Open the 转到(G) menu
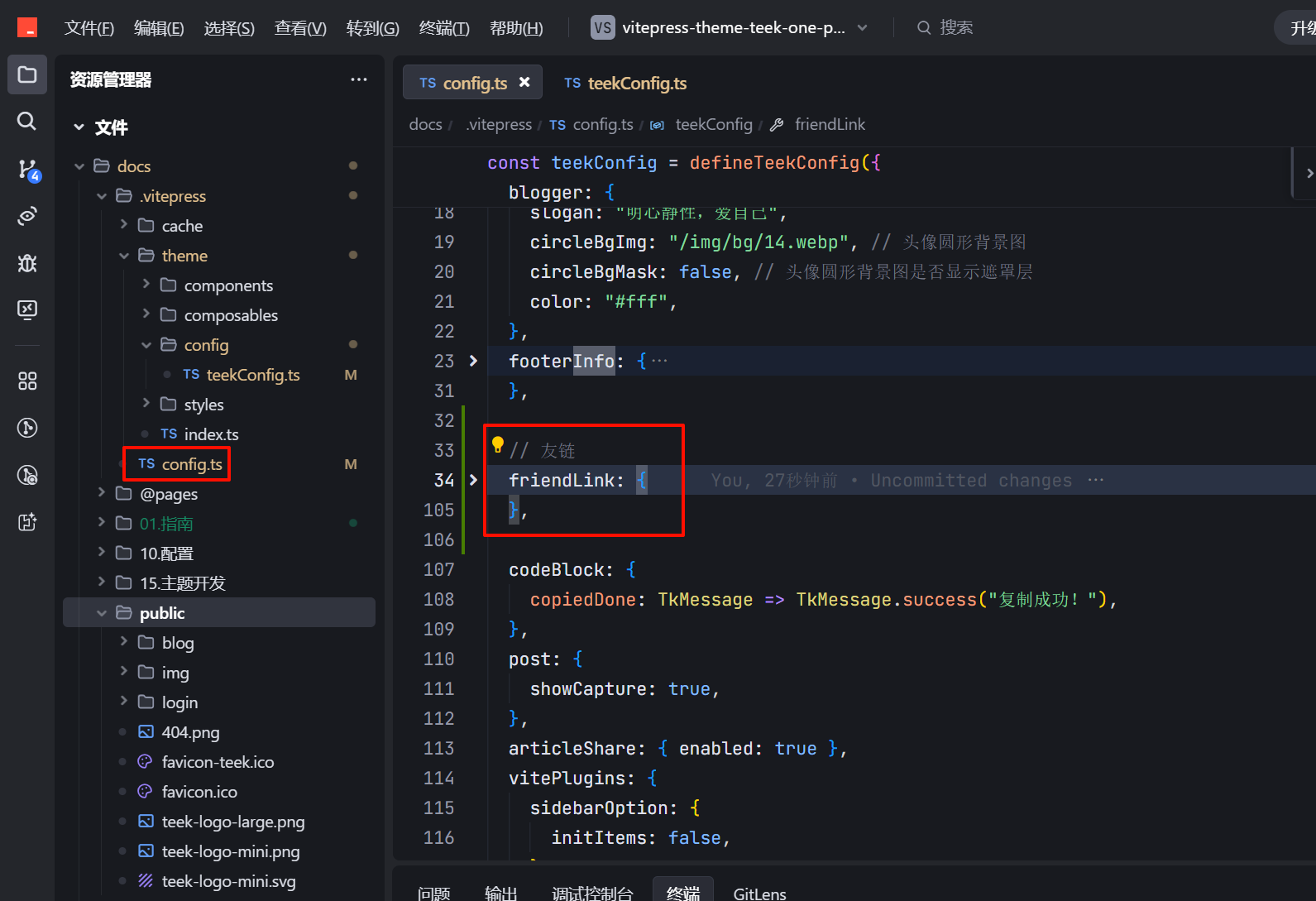The image size is (1316, 901). point(372,28)
